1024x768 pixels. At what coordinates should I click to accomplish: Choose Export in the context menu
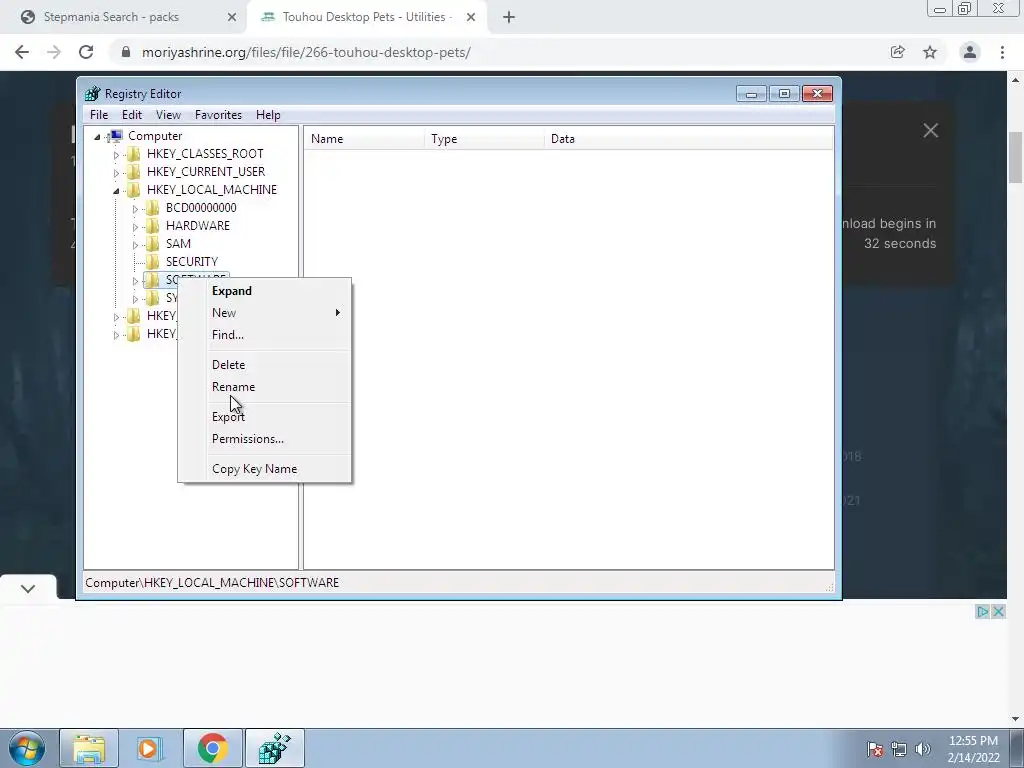(x=228, y=417)
